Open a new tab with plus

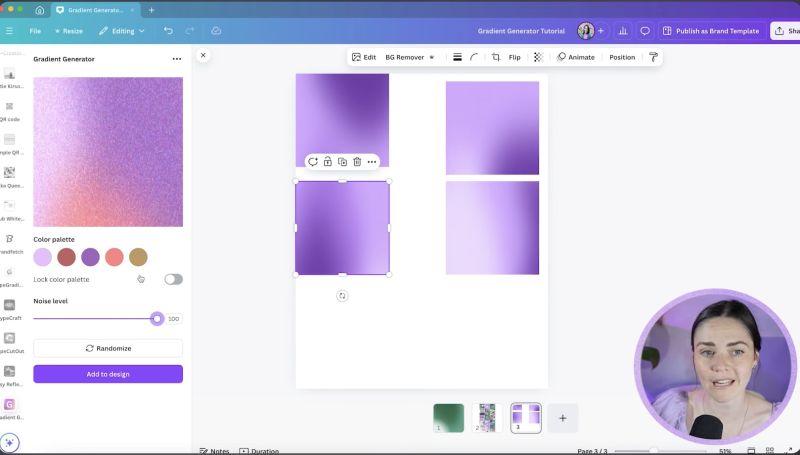pos(152,10)
